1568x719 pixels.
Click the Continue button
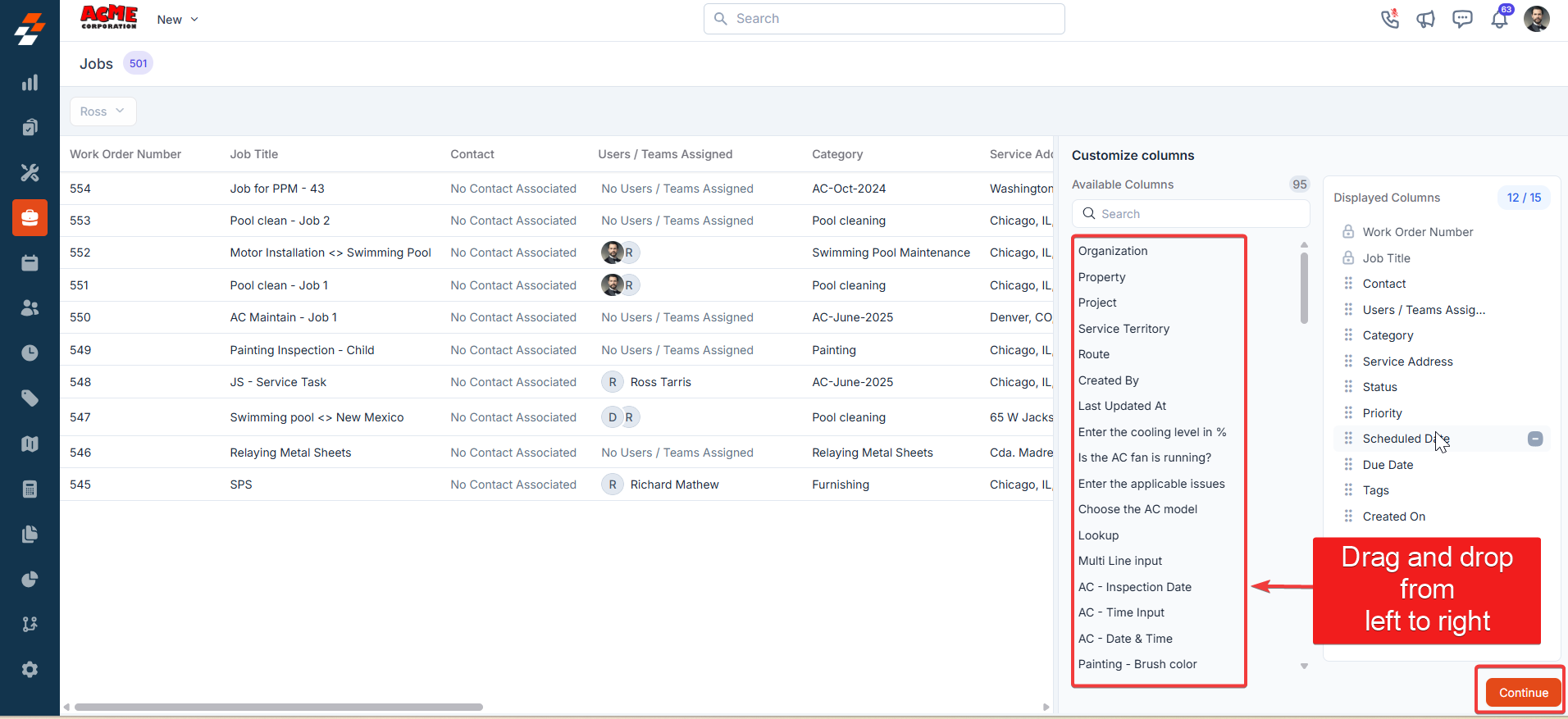coord(1524,693)
